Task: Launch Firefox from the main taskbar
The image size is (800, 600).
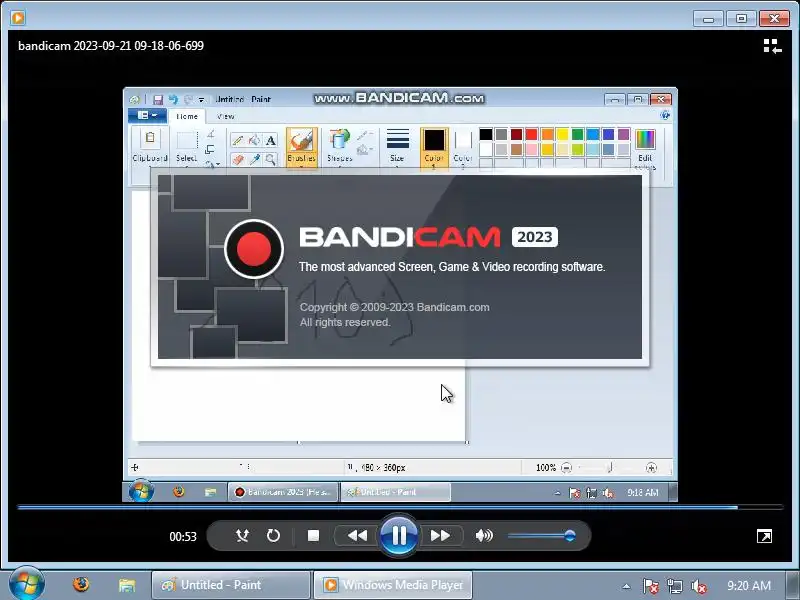Action: pos(81,585)
